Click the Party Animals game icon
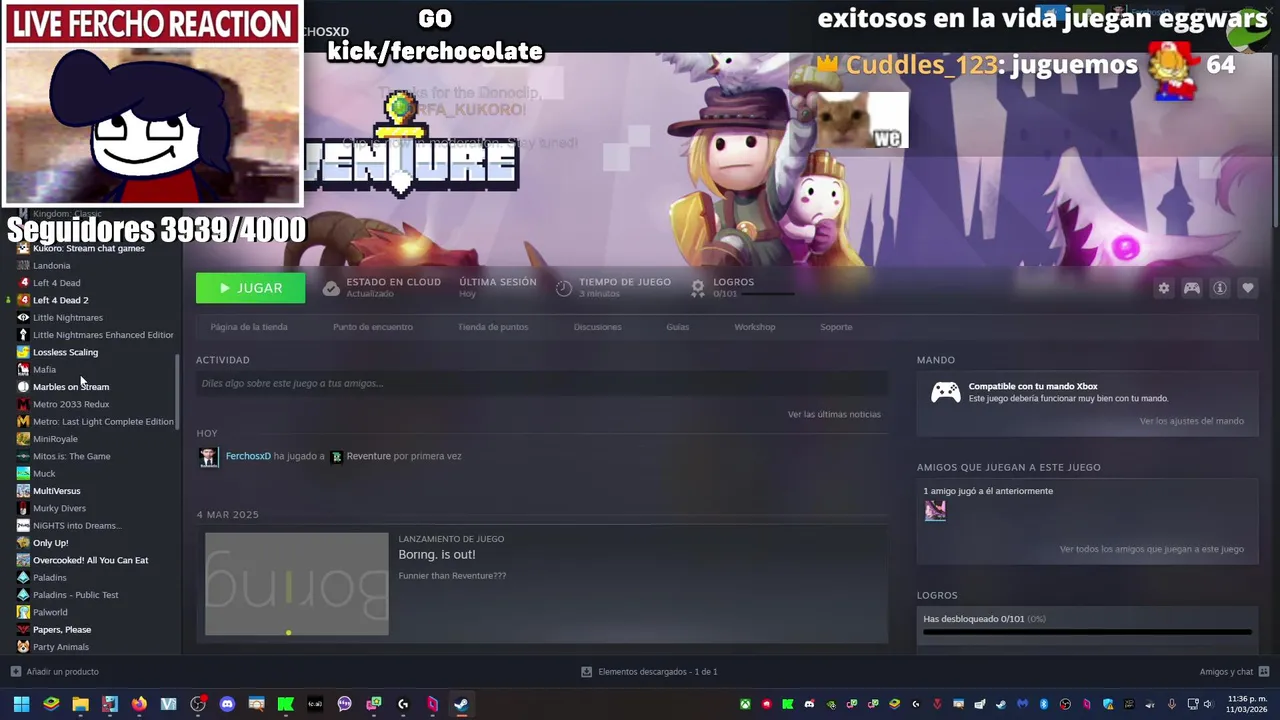Screen dimensions: 1280x720 (x=23, y=647)
